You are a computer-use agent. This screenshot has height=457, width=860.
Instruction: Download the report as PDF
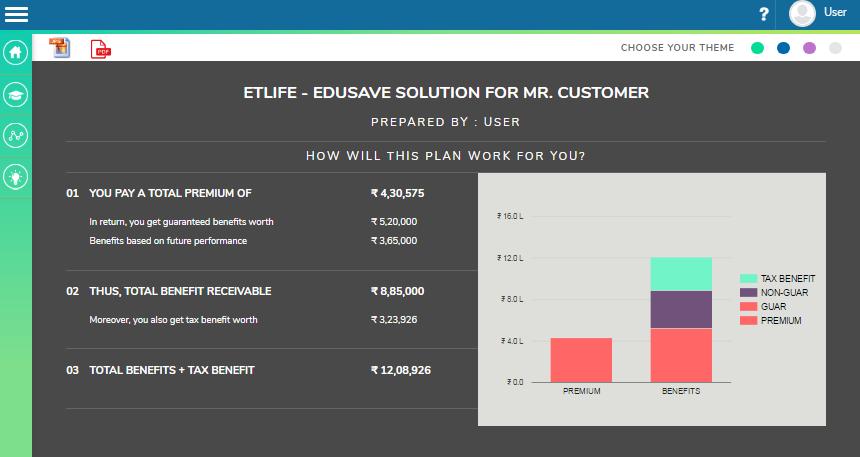pos(101,49)
